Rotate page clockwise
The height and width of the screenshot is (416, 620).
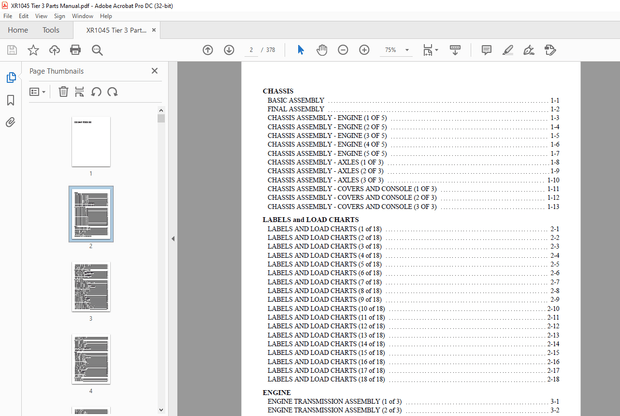(113, 92)
